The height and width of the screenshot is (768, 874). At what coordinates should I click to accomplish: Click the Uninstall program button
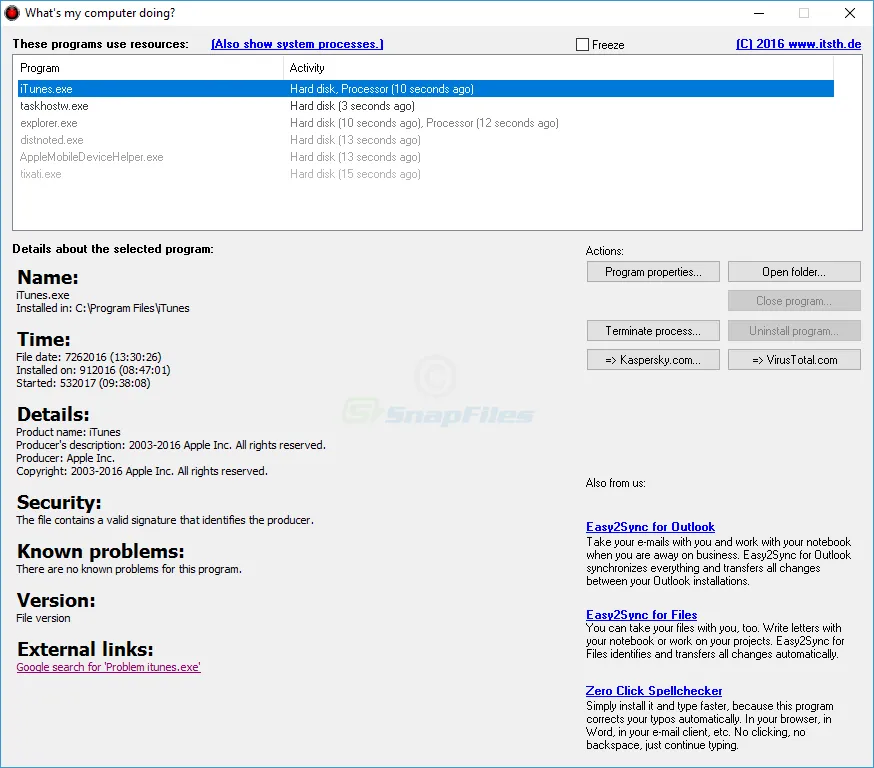[x=794, y=331]
